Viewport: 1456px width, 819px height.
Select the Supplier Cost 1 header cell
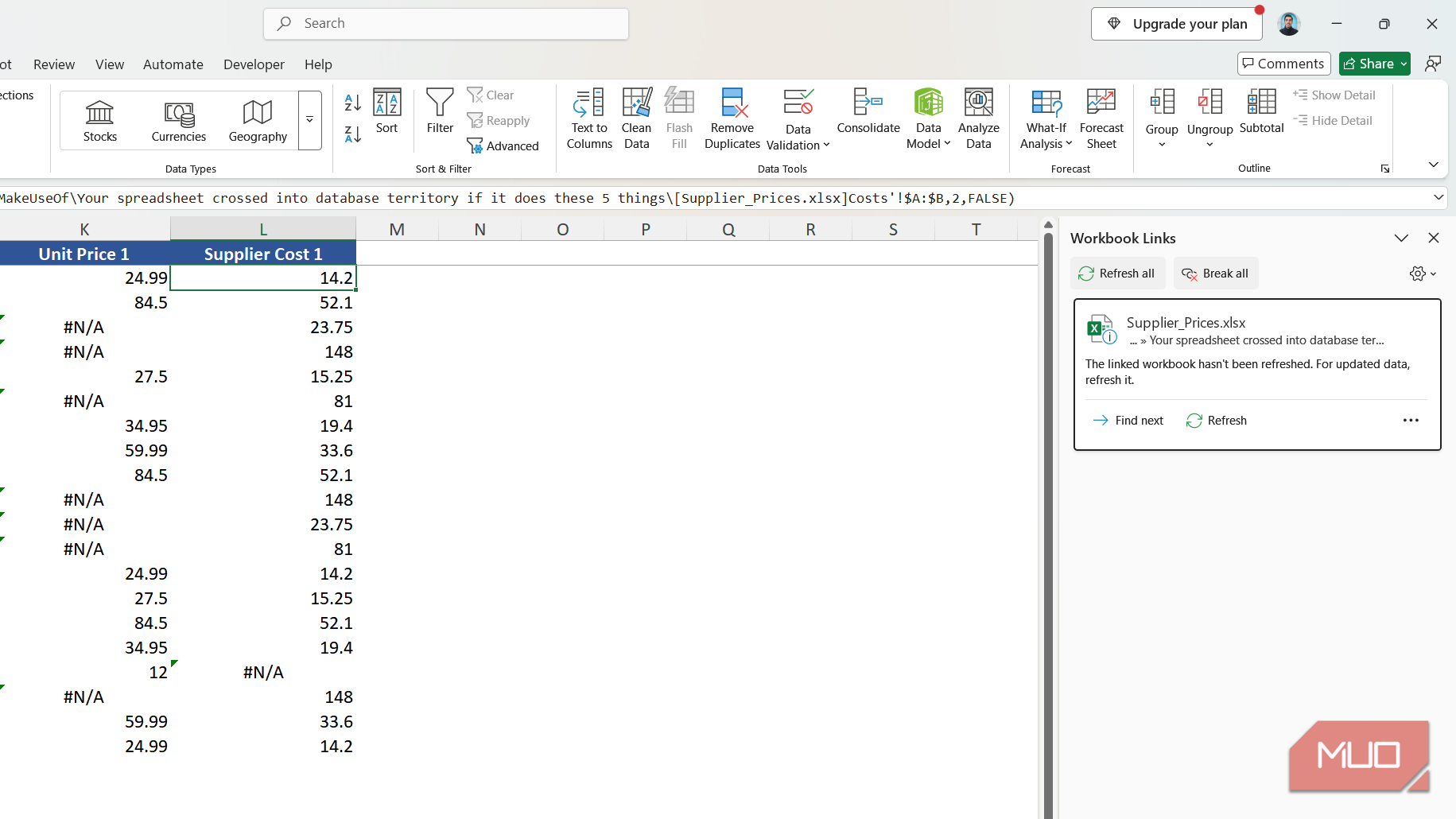[x=263, y=254]
